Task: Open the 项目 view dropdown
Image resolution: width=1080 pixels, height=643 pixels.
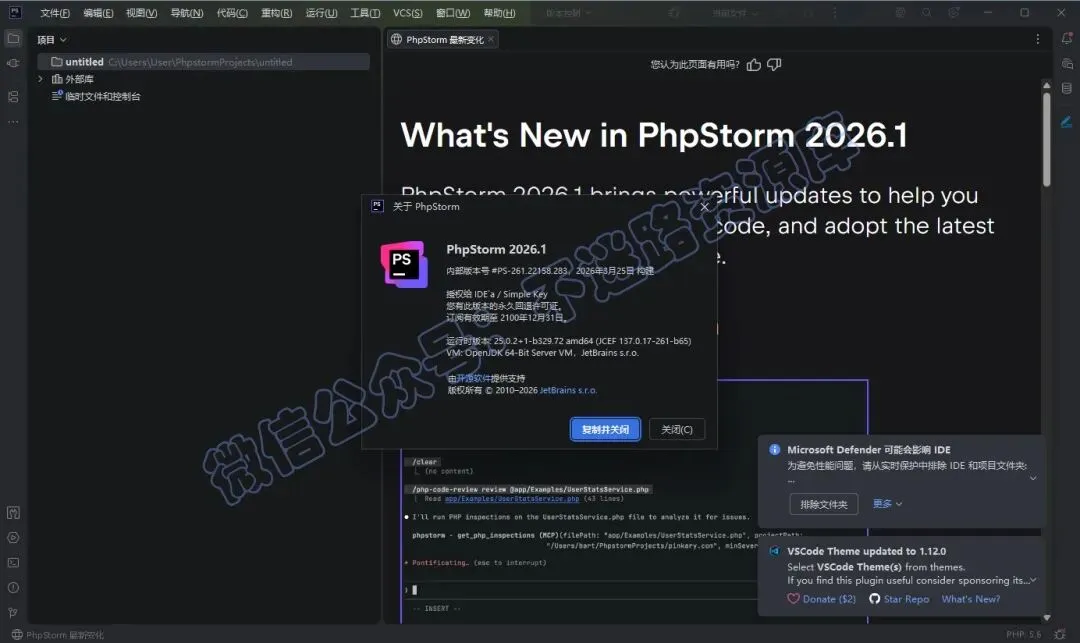Action: [52, 39]
